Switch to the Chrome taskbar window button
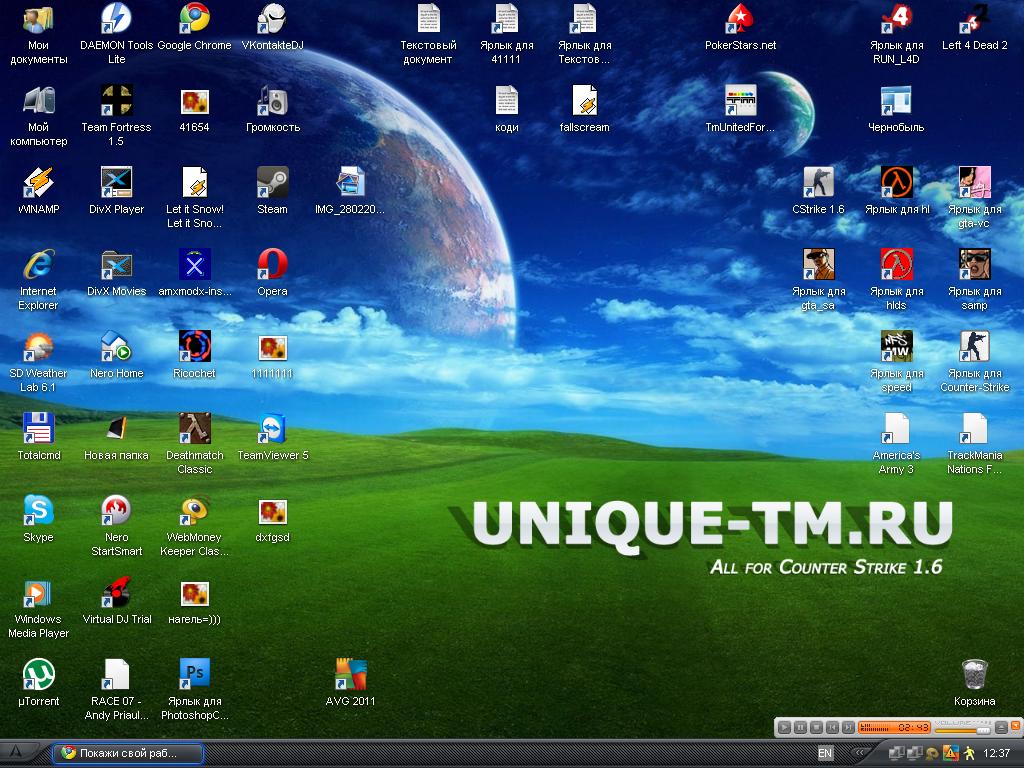This screenshot has height=768, width=1024. pos(128,753)
